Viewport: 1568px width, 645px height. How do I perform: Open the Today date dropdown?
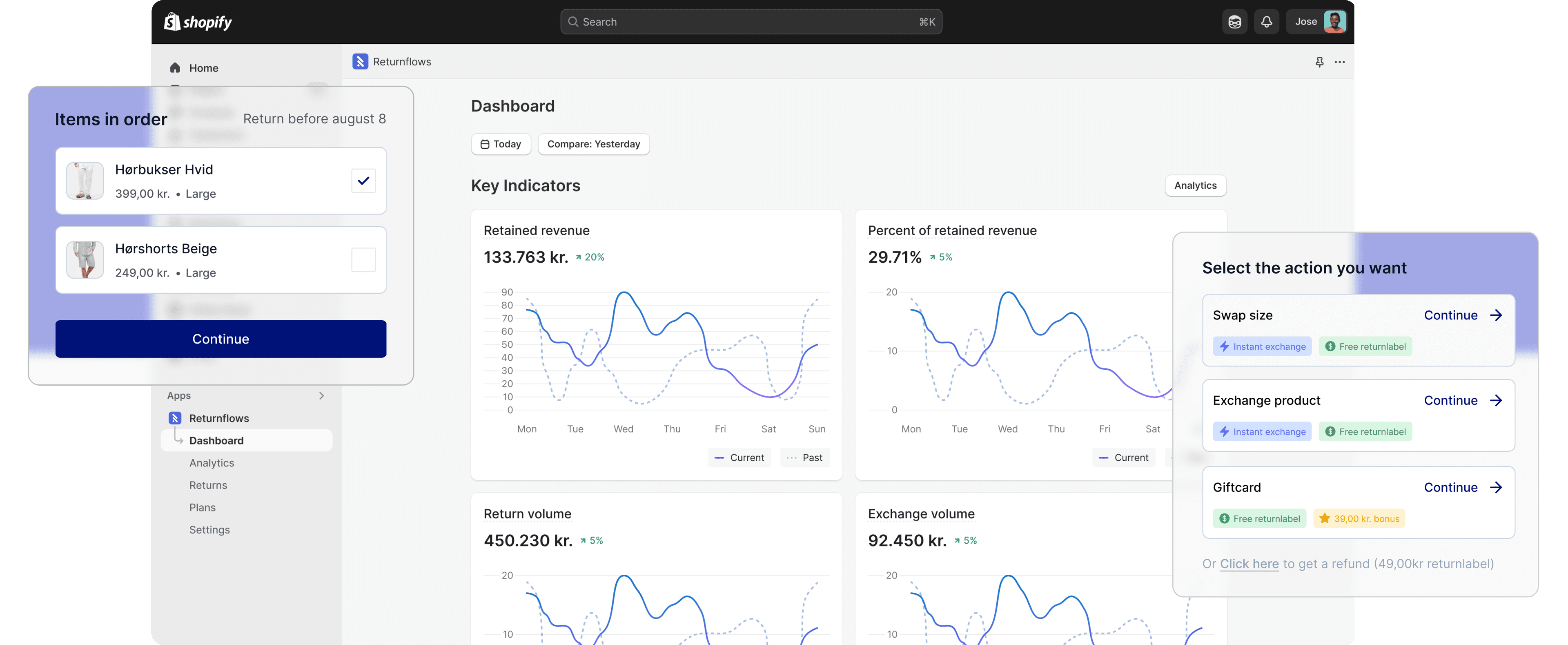click(x=501, y=144)
